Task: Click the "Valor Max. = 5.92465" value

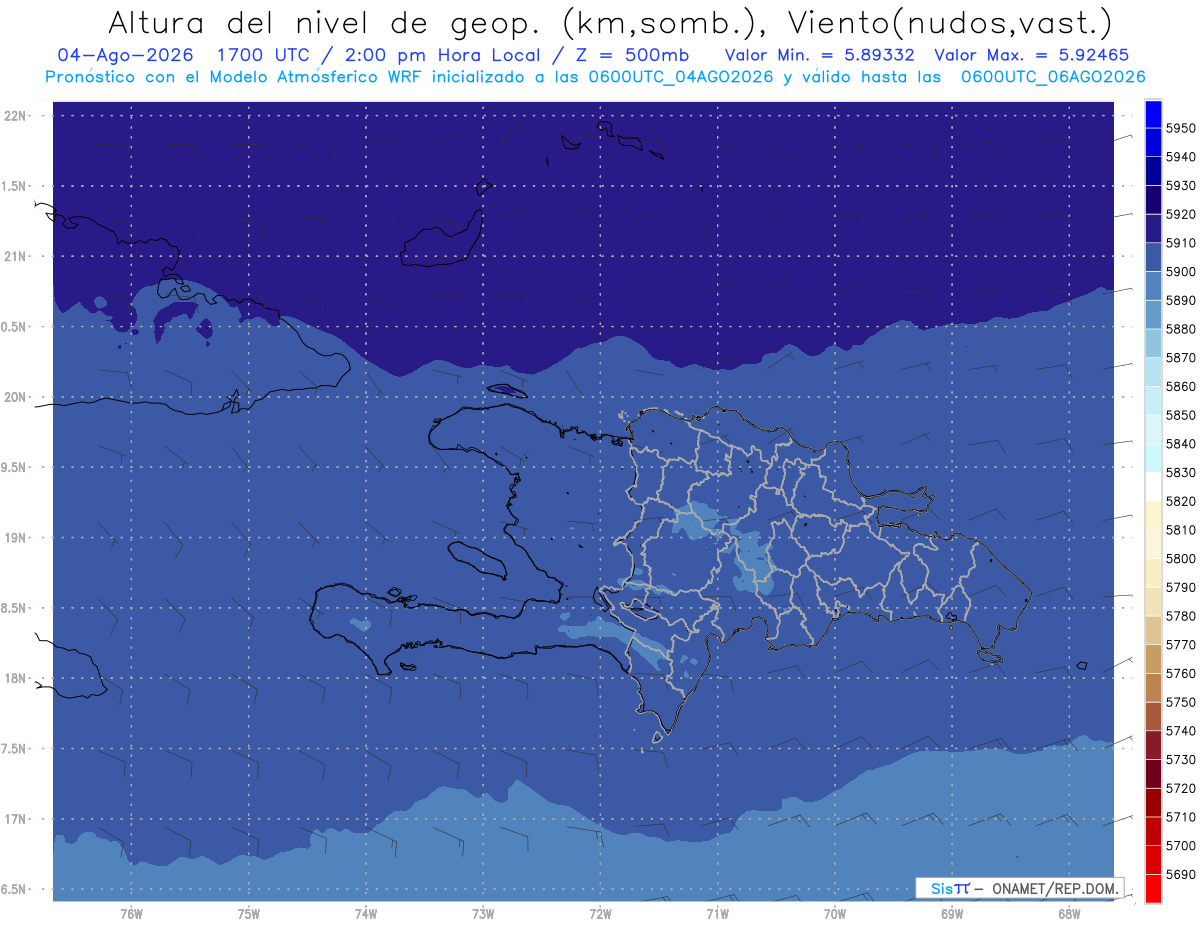Action: pos(1031,55)
